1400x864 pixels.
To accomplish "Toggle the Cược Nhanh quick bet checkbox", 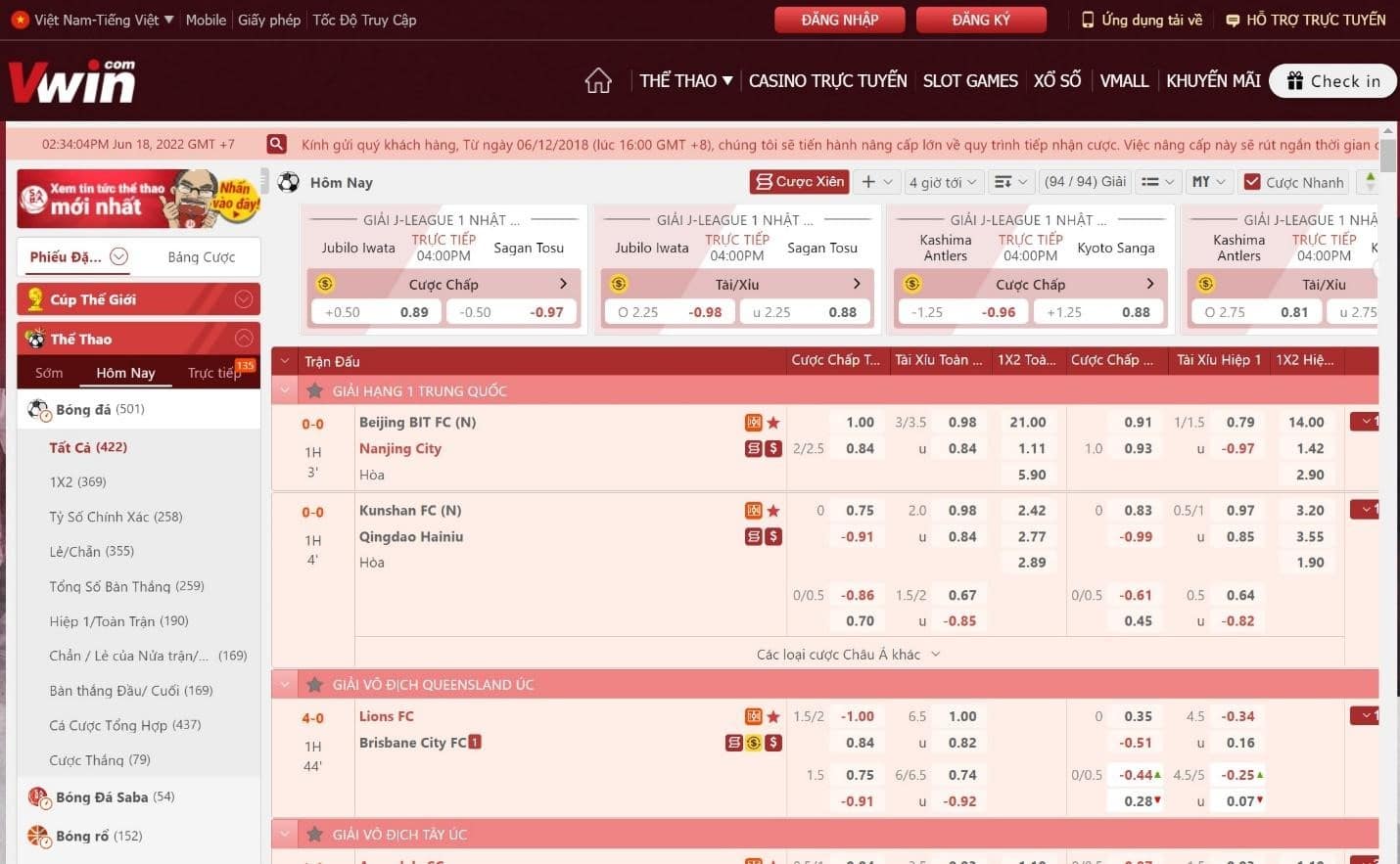I will point(1251,182).
